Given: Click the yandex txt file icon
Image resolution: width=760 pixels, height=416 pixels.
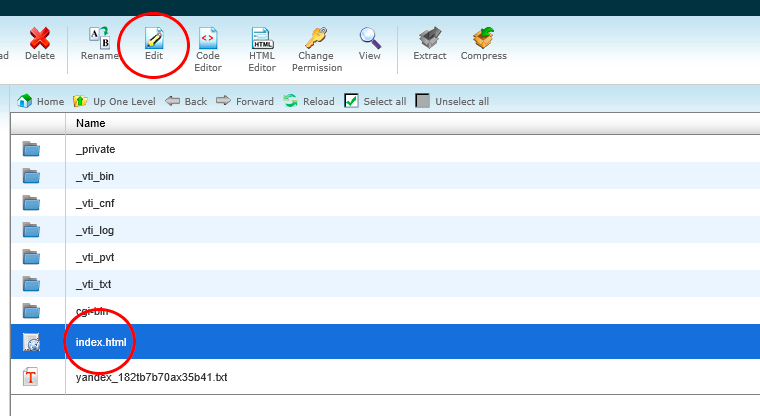Looking at the screenshot, I should click(31, 377).
